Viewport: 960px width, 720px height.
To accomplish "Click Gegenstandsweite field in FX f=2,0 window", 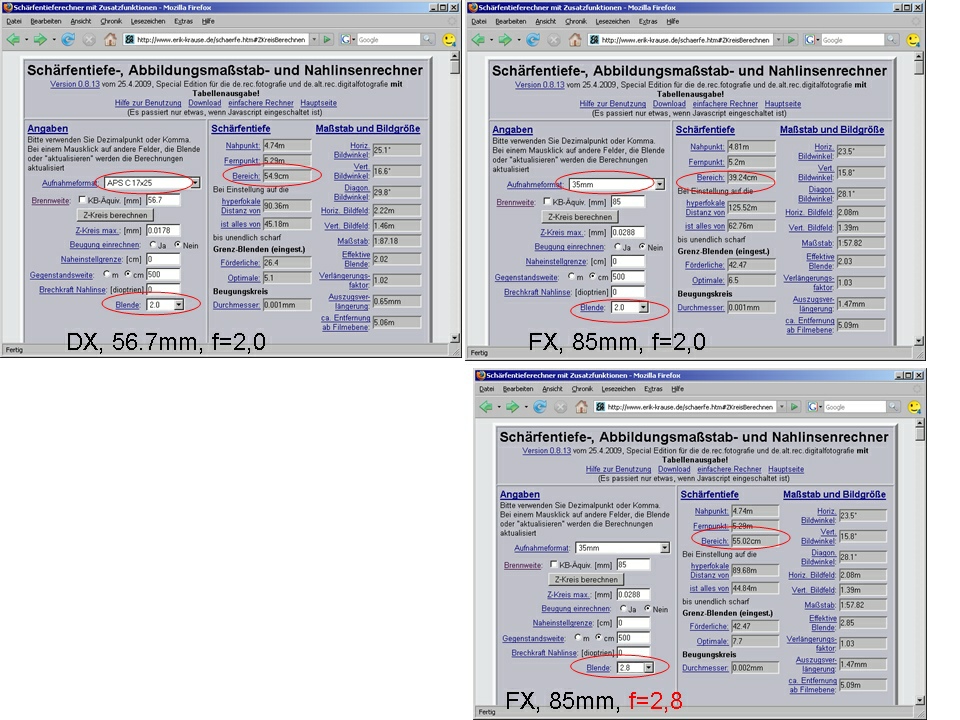I will [x=628, y=277].
